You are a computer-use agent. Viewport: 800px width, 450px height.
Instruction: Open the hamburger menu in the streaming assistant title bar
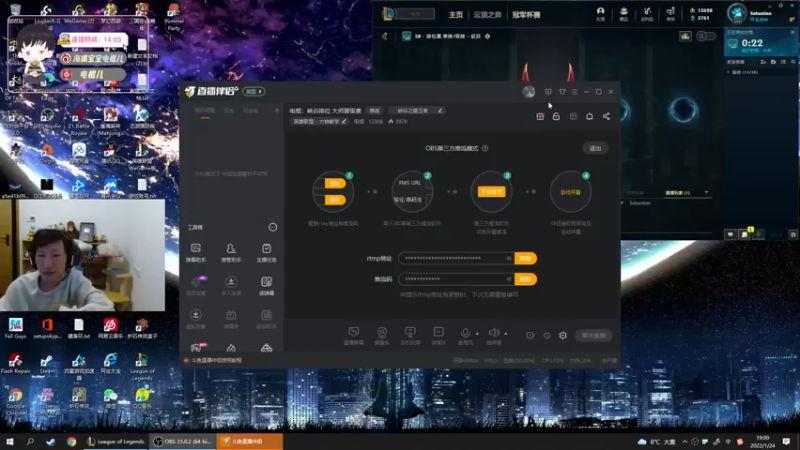(x=574, y=92)
